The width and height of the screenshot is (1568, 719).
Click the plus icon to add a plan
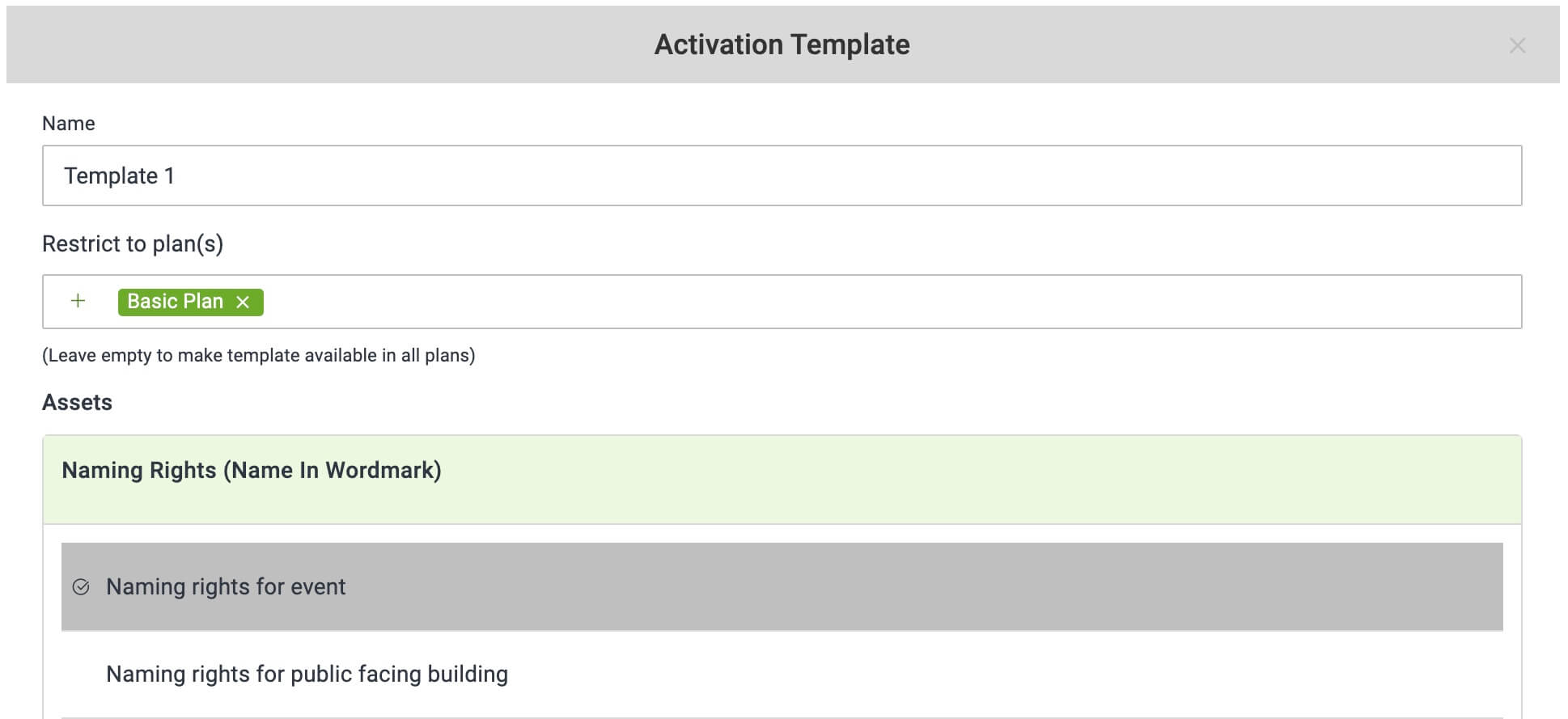point(78,301)
